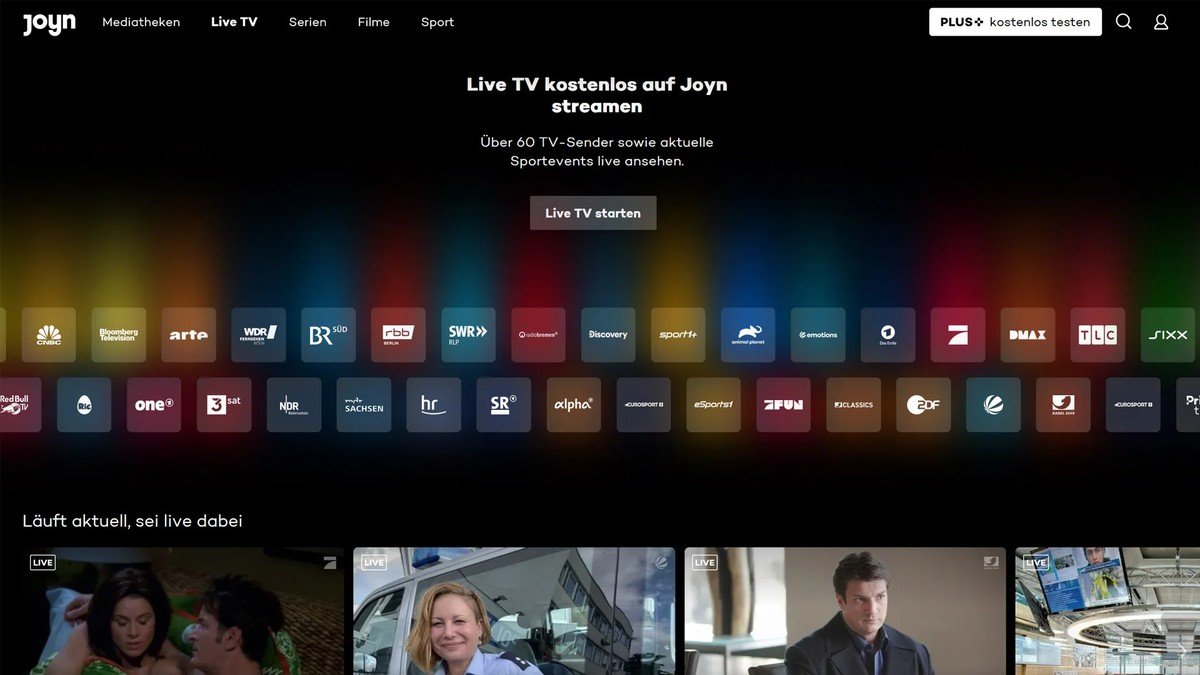Select the ProSieben FUN channel tile
This screenshot has height=675, width=1200.
click(x=784, y=405)
